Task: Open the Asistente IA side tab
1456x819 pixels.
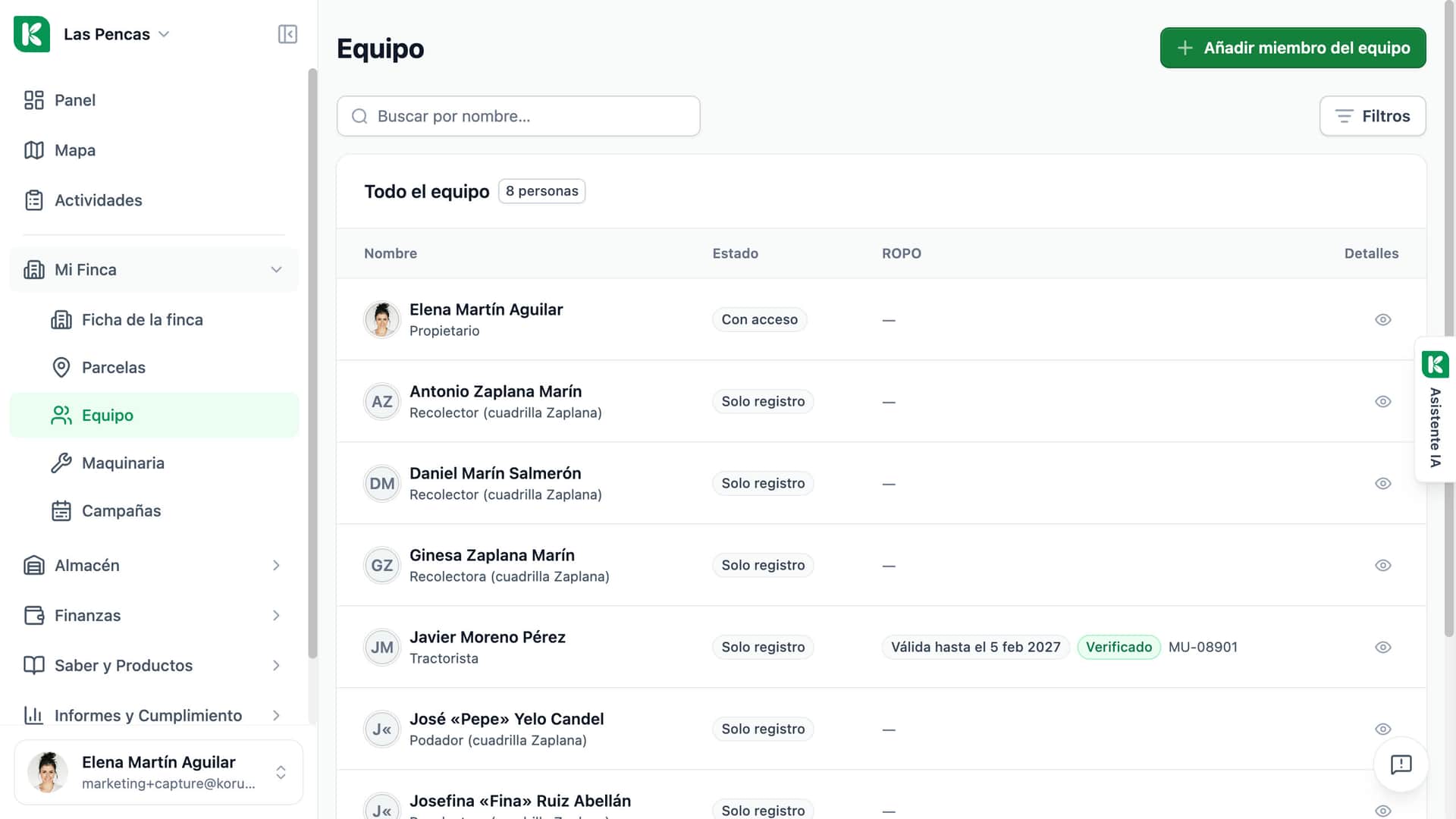Action: coord(1435,409)
